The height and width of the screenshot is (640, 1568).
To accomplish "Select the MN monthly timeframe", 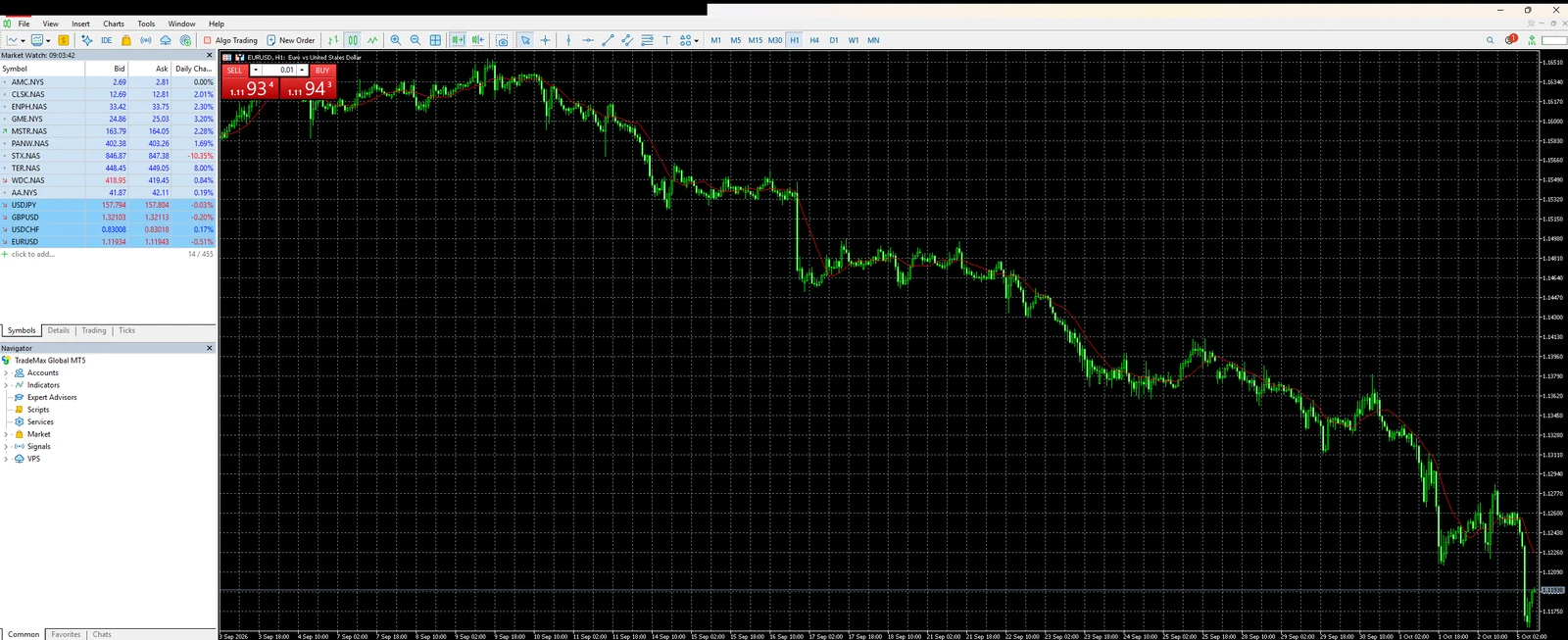I will (x=873, y=40).
